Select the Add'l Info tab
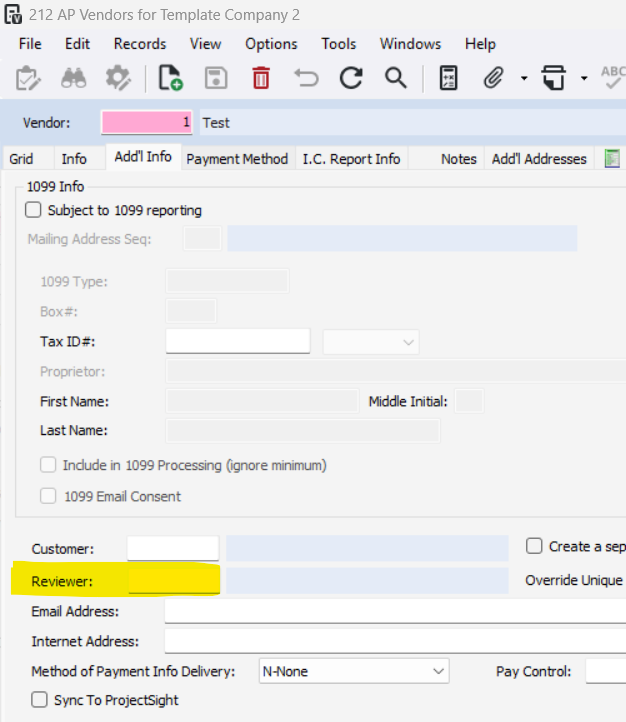The height and width of the screenshot is (722, 626). point(143,157)
